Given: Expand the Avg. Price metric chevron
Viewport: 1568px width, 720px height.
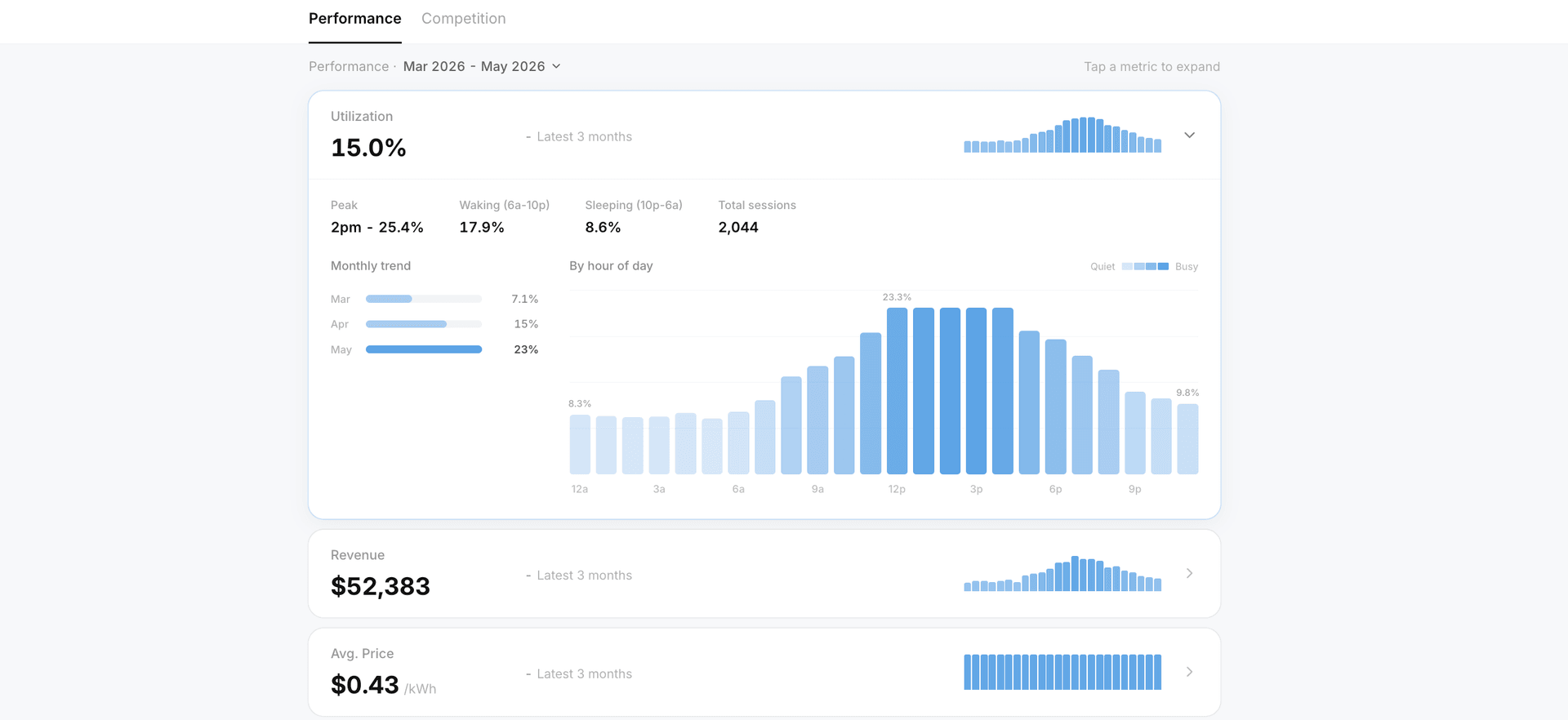Looking at the screenshot, I should point(1189,672).
